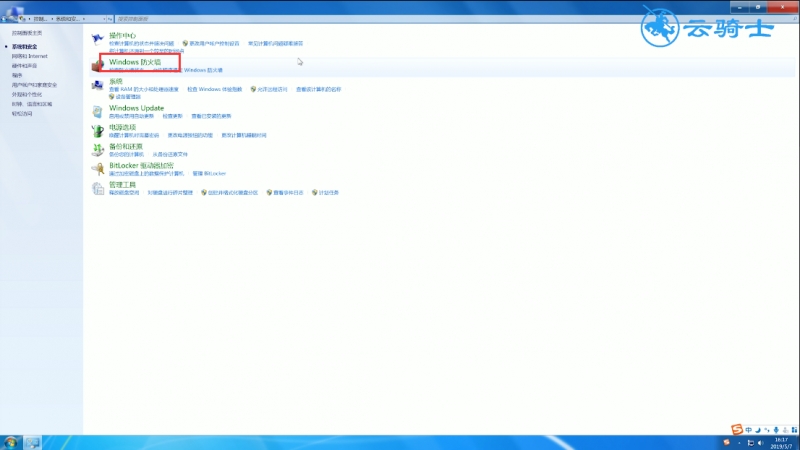
Task: Click 'troubleshoot common computer problems' link
Action: pyautogui.click(x=276, y=43)
